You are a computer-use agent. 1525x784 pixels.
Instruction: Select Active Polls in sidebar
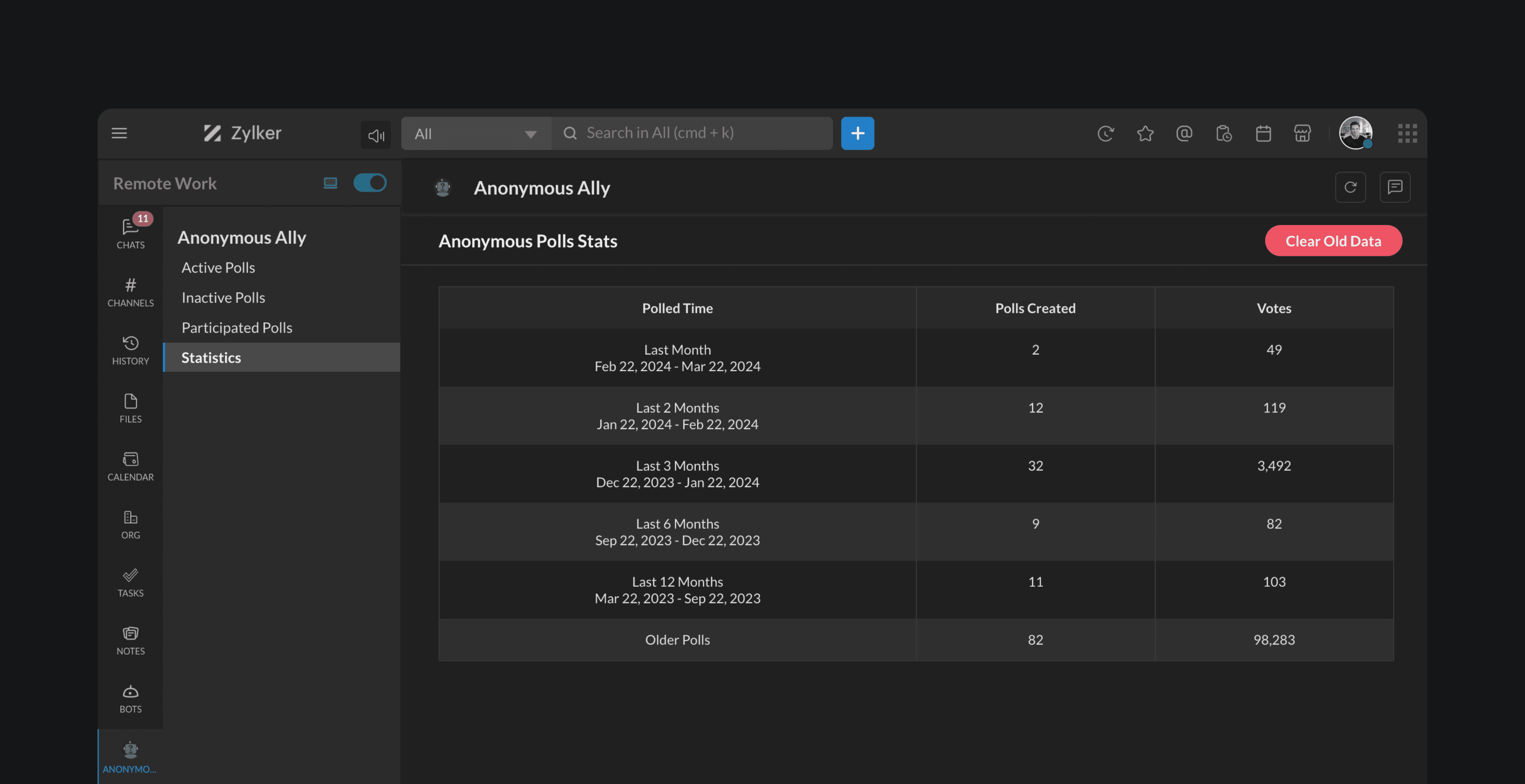(x=218, y=267)
